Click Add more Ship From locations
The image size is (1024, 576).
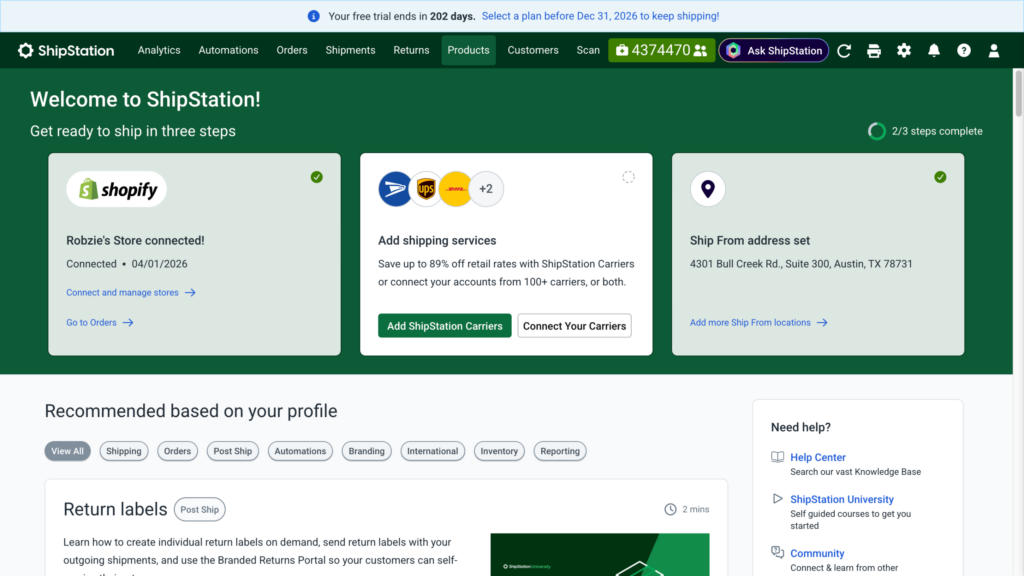point(759,323)
